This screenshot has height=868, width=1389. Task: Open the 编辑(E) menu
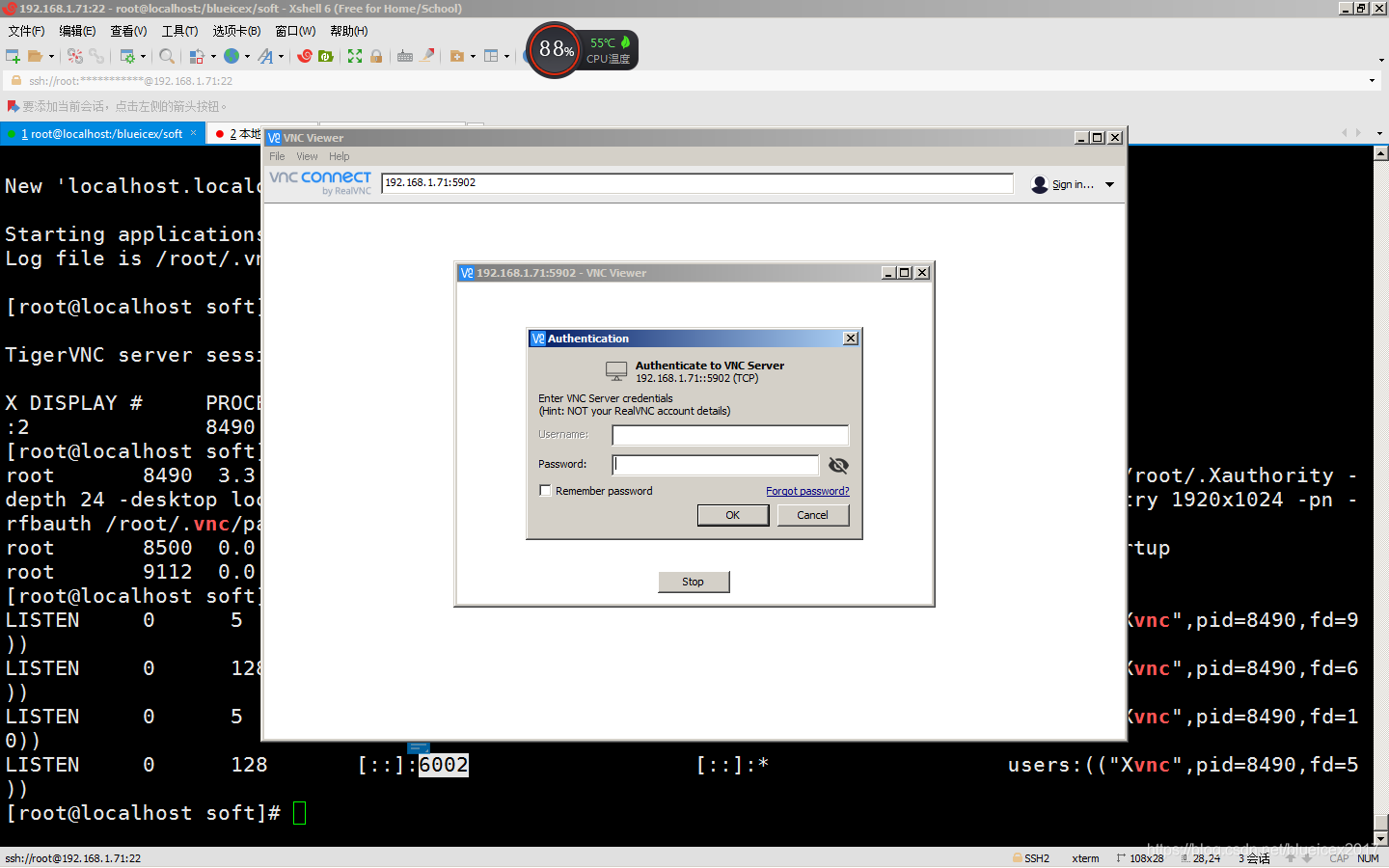(77, 31)
